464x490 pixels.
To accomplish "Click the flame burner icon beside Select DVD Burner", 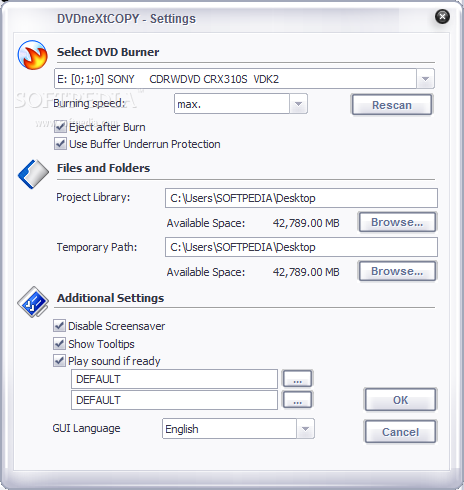I will pos(32,55).
